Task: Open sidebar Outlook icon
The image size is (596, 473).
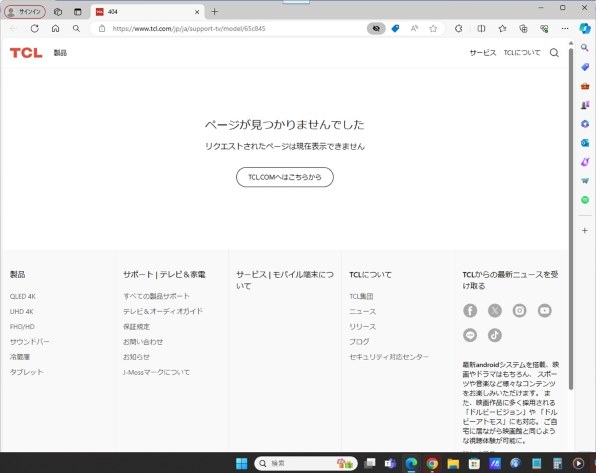Action: coord(585,143)
